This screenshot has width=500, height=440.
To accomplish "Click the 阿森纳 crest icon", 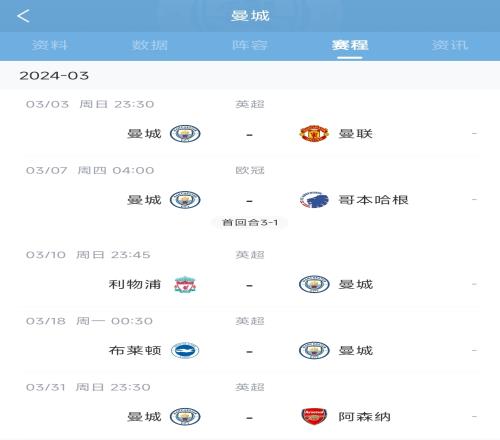I will click(314, 416).
